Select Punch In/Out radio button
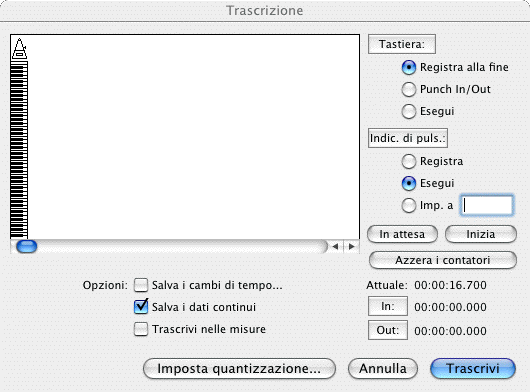530x392 pixels. [409, 90]
